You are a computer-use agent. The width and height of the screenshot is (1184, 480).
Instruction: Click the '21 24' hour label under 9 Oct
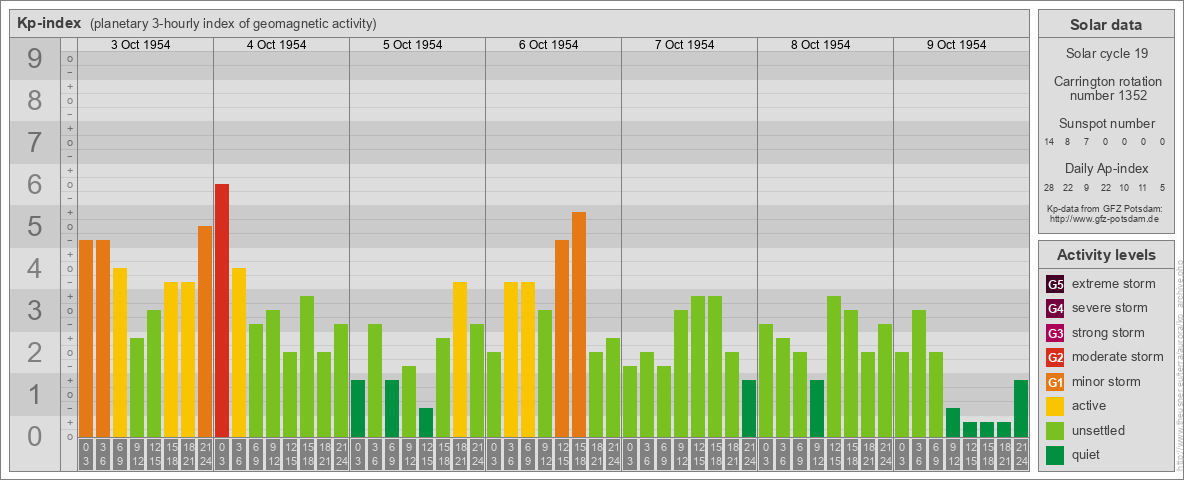[x=1021, y=455]
